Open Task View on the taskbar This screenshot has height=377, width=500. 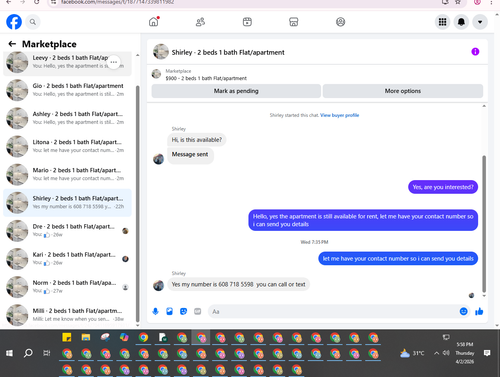pos(47,353)
